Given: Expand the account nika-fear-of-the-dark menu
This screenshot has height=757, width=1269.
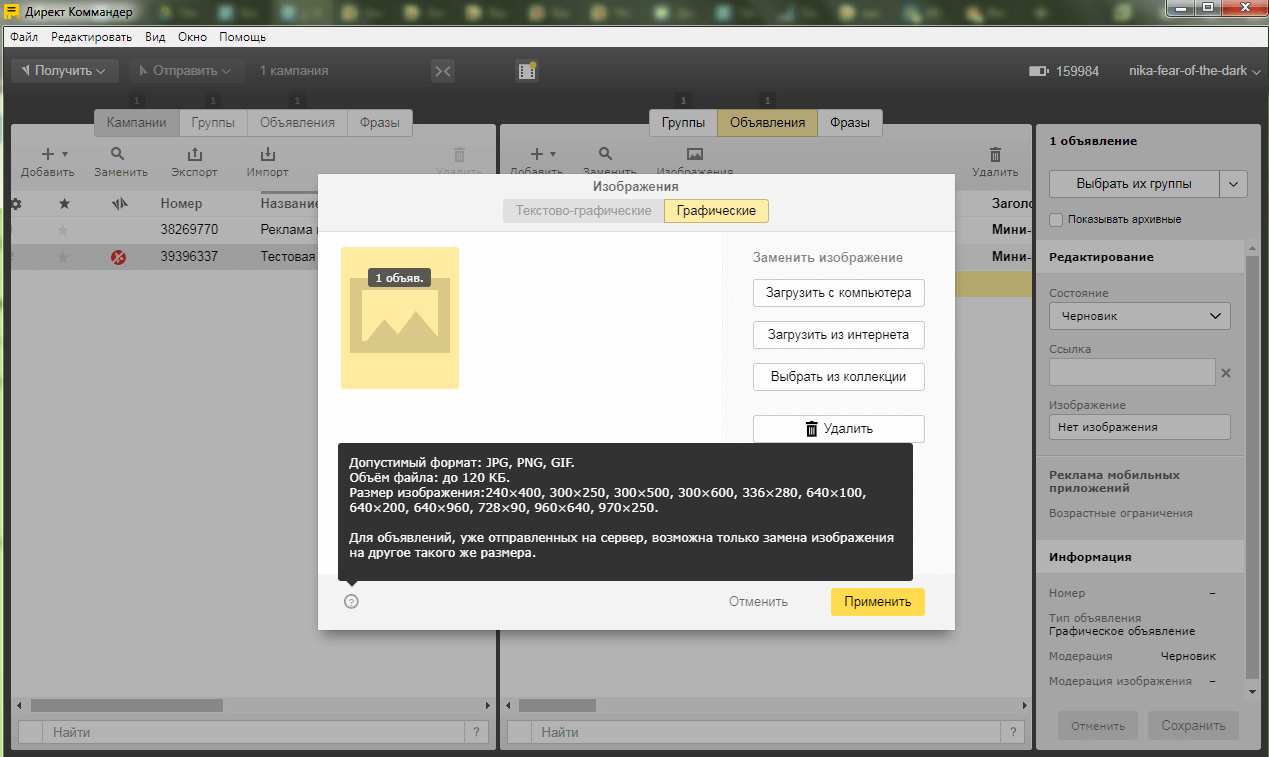Looking at the screenshot, I should tap(1194, 71).
